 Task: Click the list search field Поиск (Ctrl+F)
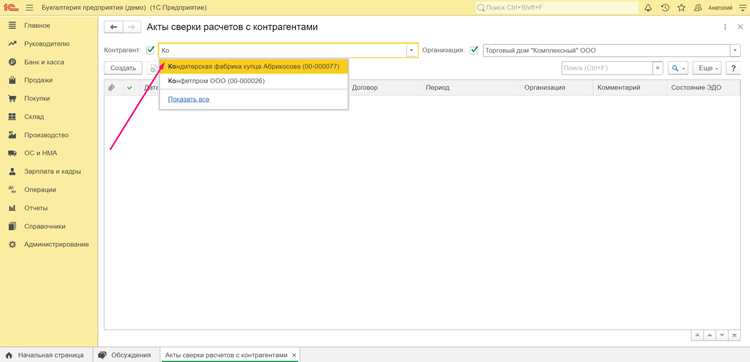607,68
